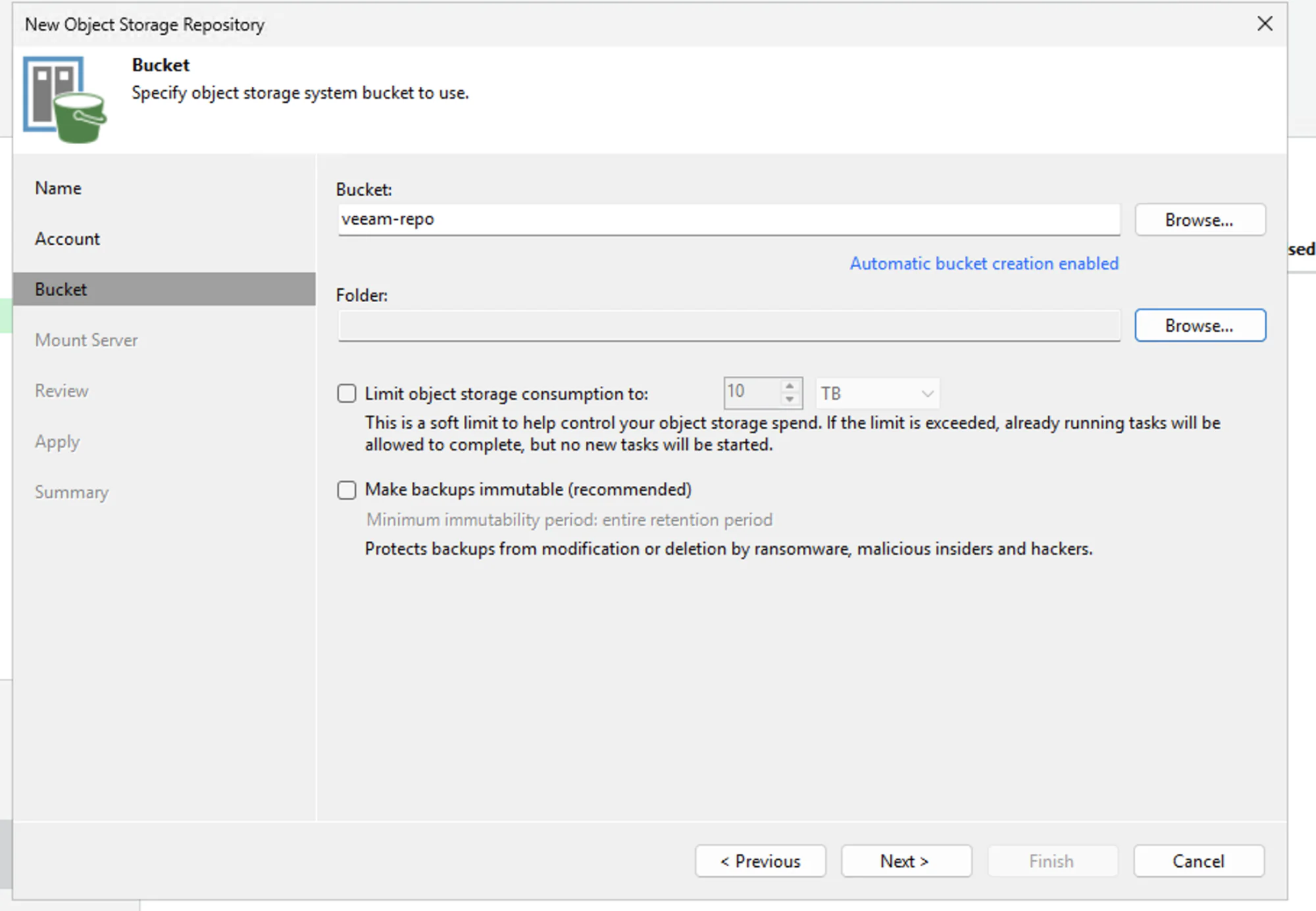Open Automatic bucket creation enabled link
Viewport: 1316px width, 911px height.
(x=984, y=263)
